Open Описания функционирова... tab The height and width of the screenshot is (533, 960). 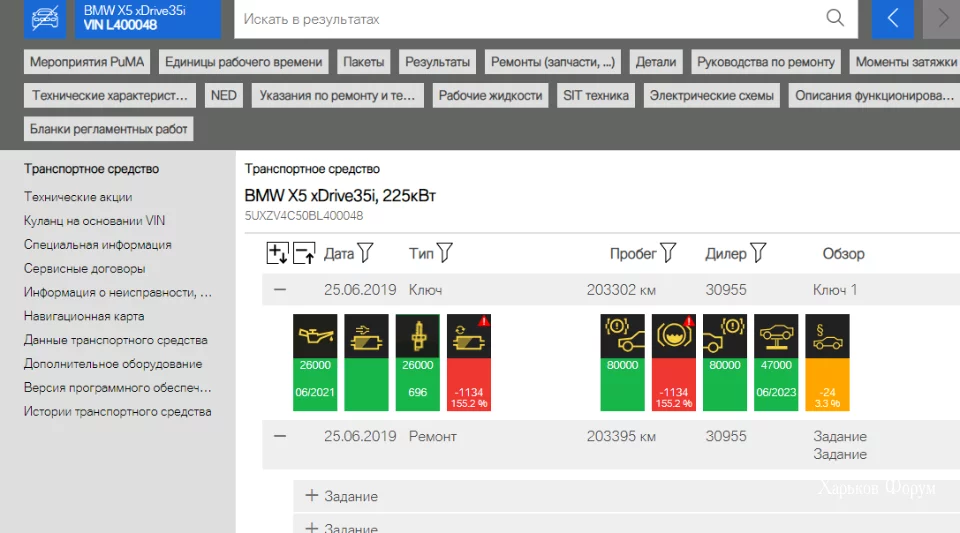pyautogui.click(x=874, y=95)
